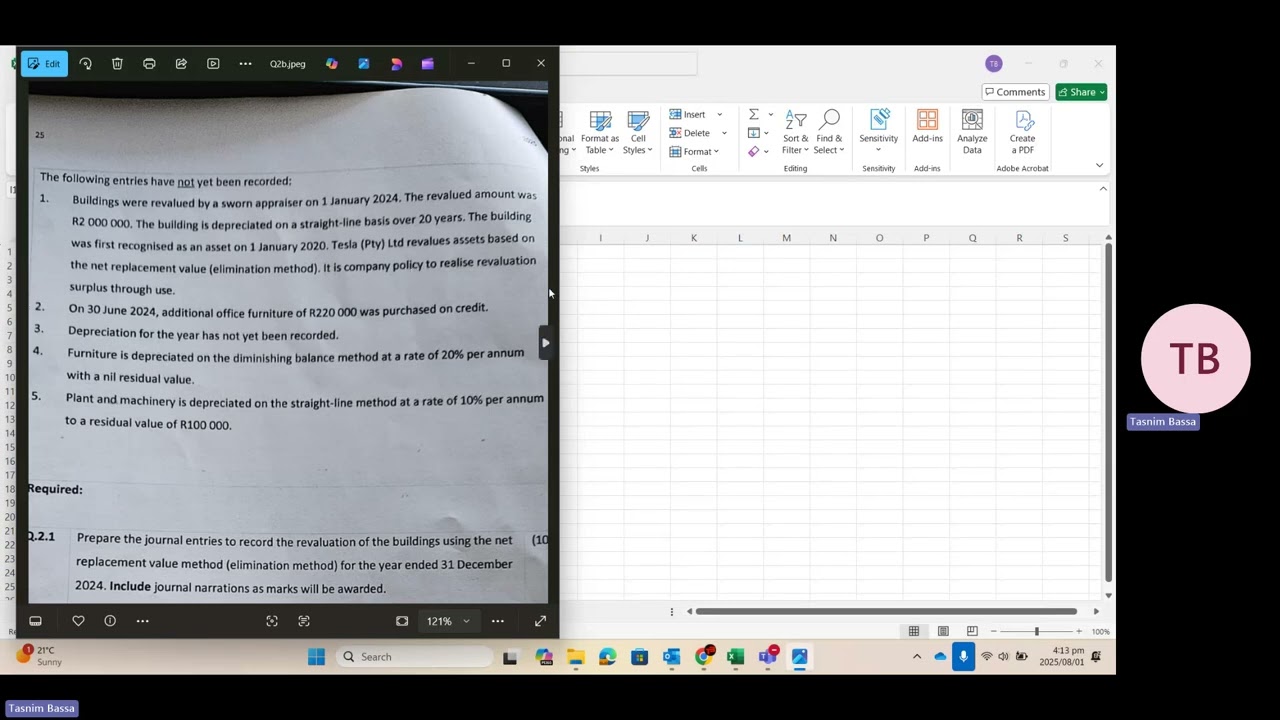The height and width of the screenshot is (720, 1280).
Task: Scan text in the image
Action: pos(304,621)
